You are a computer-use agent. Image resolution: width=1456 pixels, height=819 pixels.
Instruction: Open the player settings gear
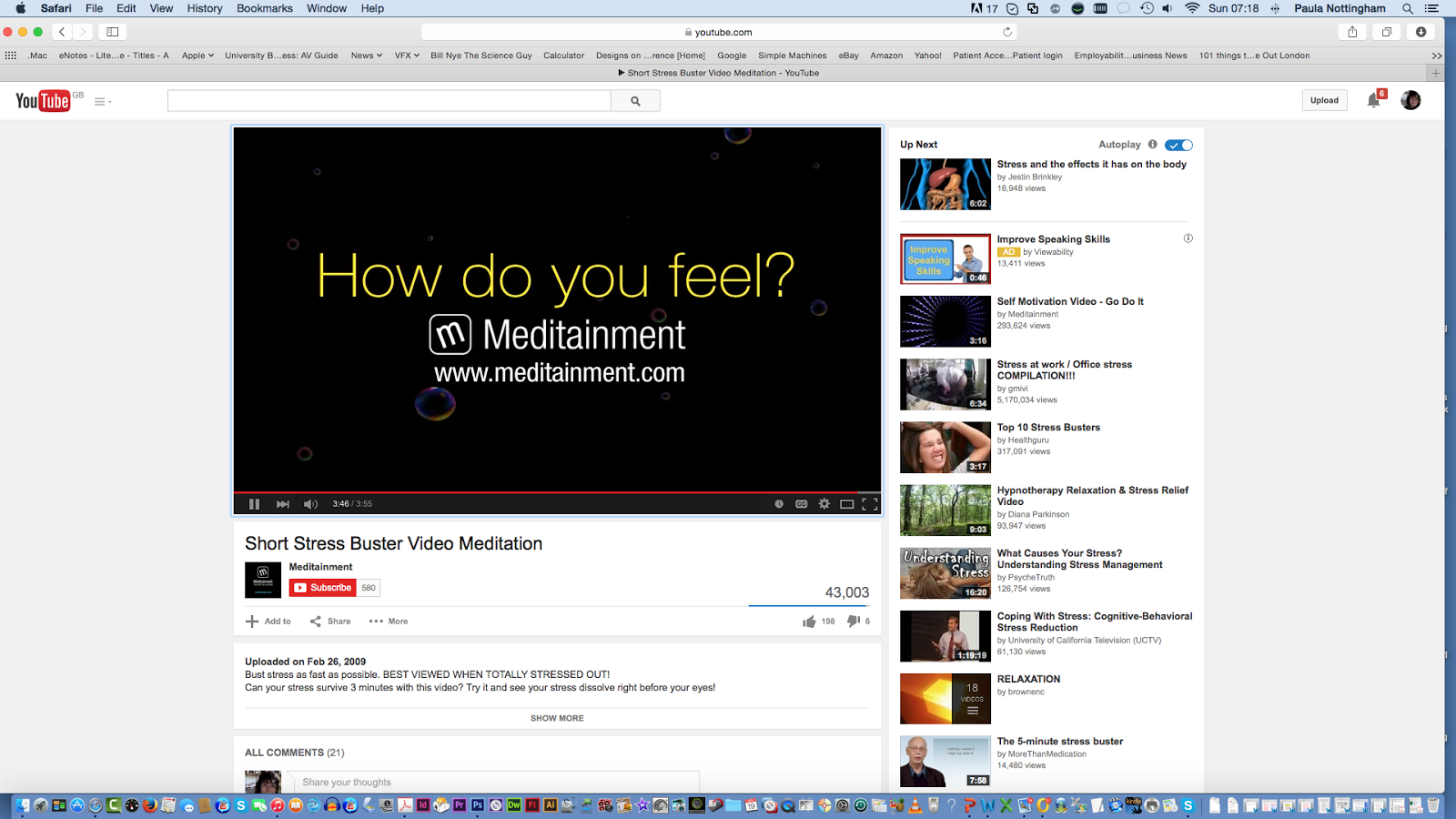pos(824,504)
